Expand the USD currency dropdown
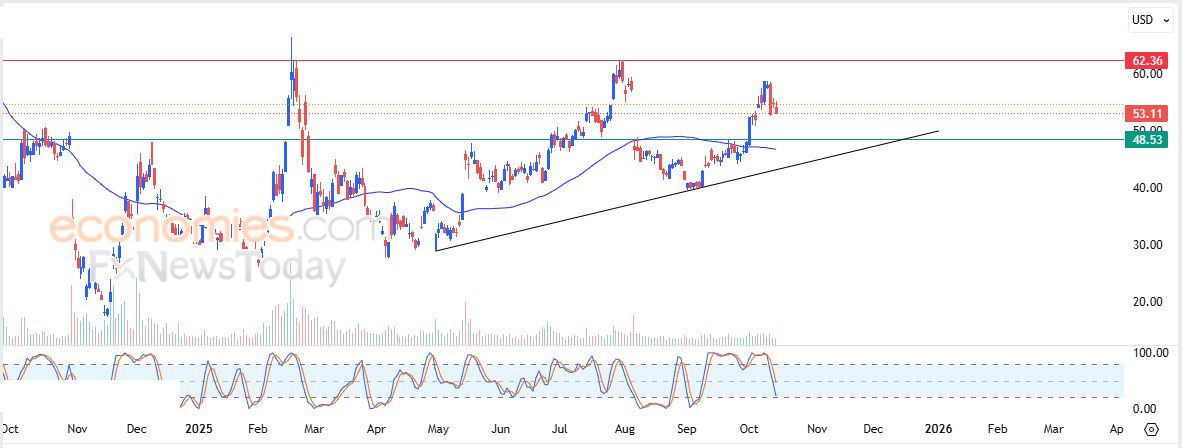The height and width of the screenshot is (448, 1182). (1149, 19)
